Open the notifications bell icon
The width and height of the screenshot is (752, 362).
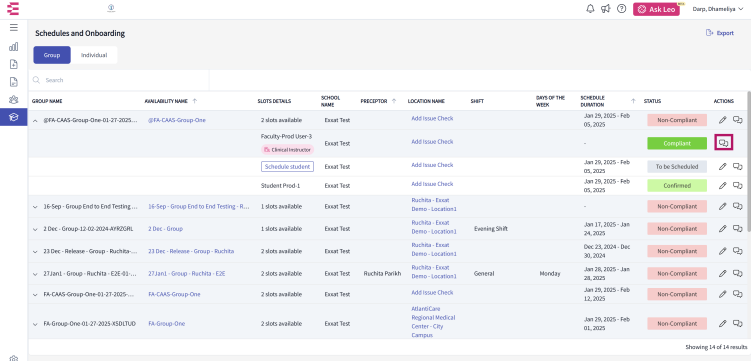click(590, 9)
